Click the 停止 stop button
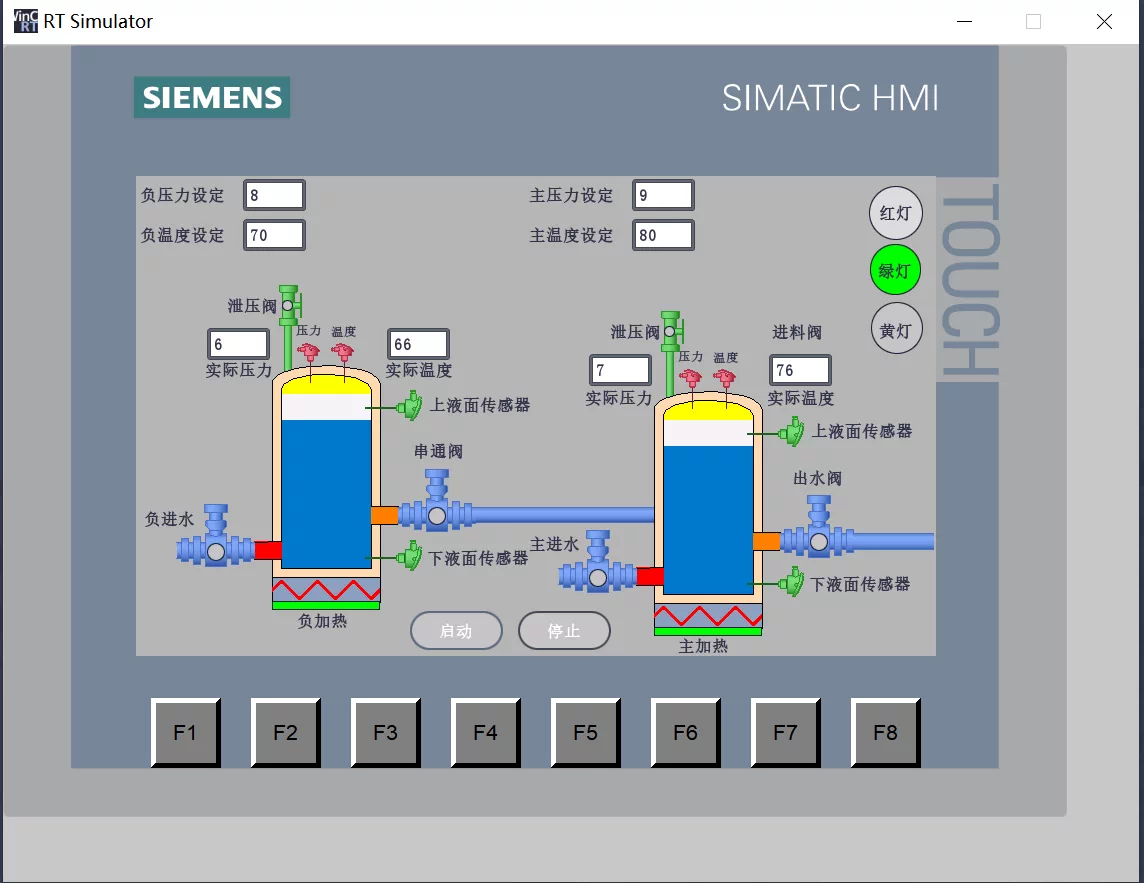This screenshot has height=883, width=1144. tap(564, 631)
